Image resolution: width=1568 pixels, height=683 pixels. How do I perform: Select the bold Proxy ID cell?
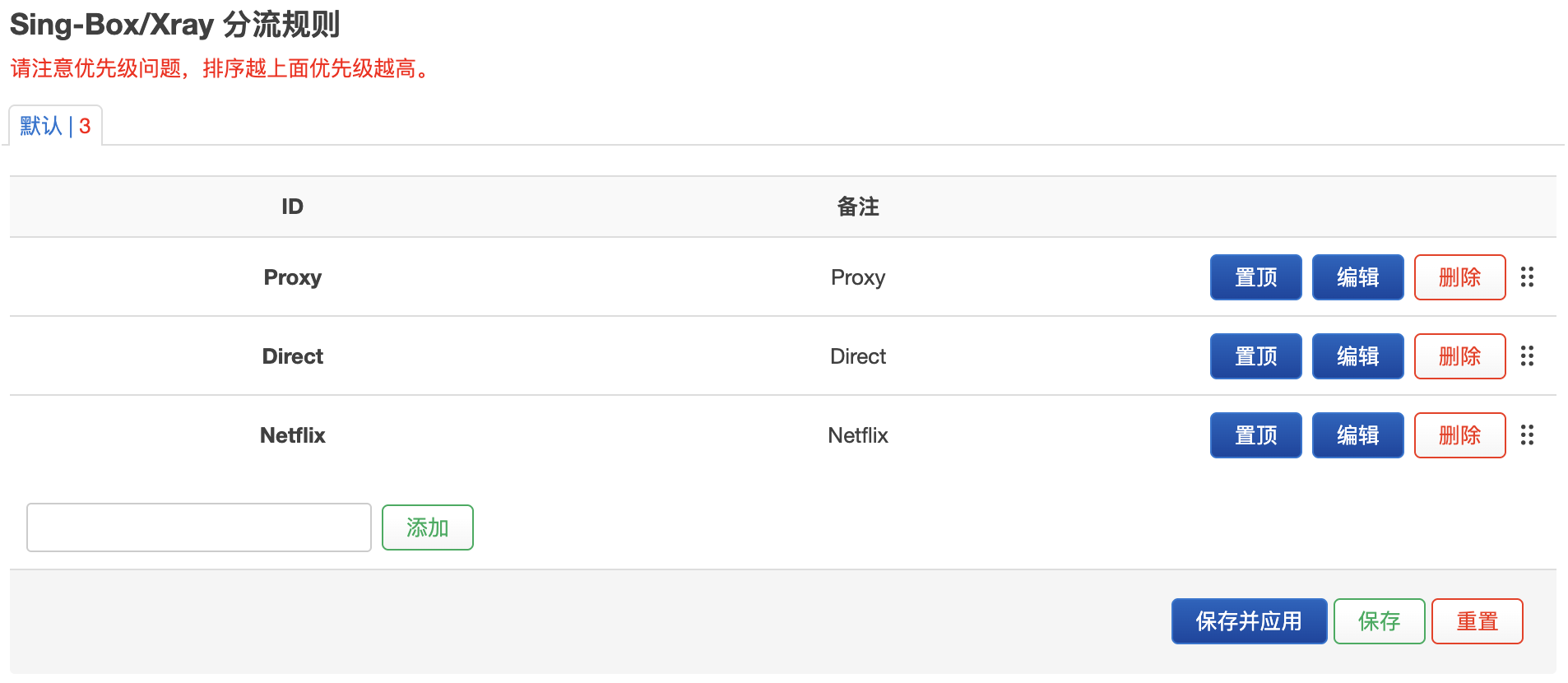coord(292,277)
